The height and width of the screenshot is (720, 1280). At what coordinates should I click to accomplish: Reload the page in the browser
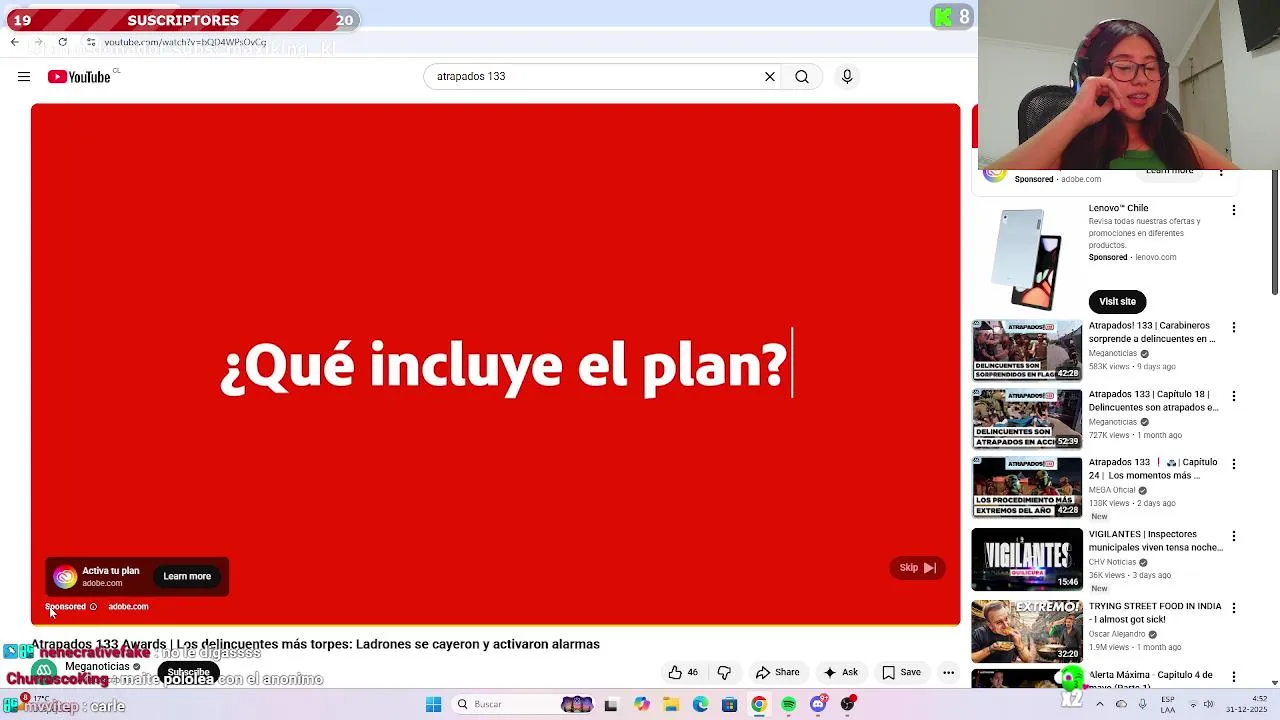pyautogui.click(x=62, y=42)
